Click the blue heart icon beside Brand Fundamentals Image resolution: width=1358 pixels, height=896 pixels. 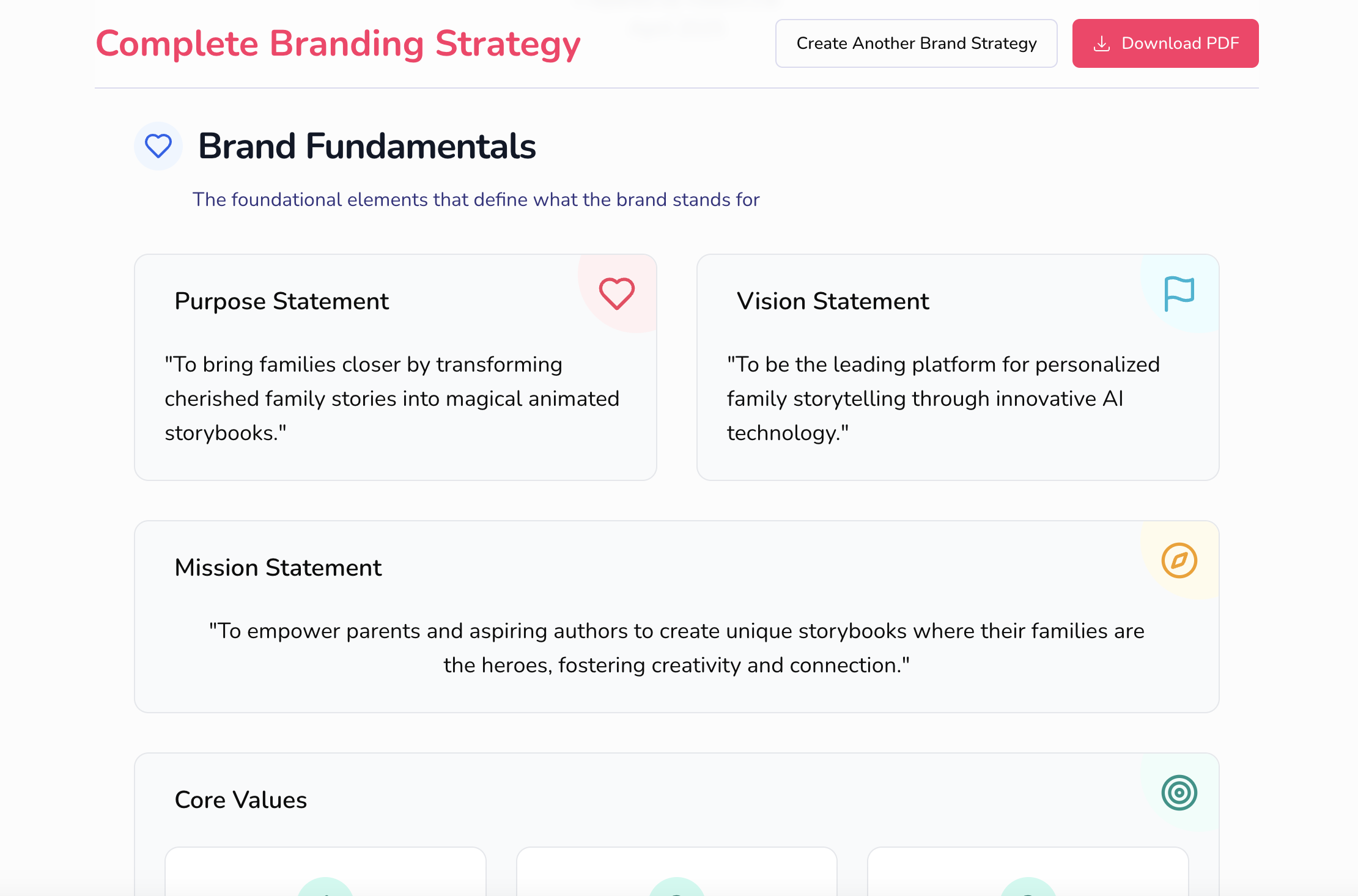tap(158, 146)
